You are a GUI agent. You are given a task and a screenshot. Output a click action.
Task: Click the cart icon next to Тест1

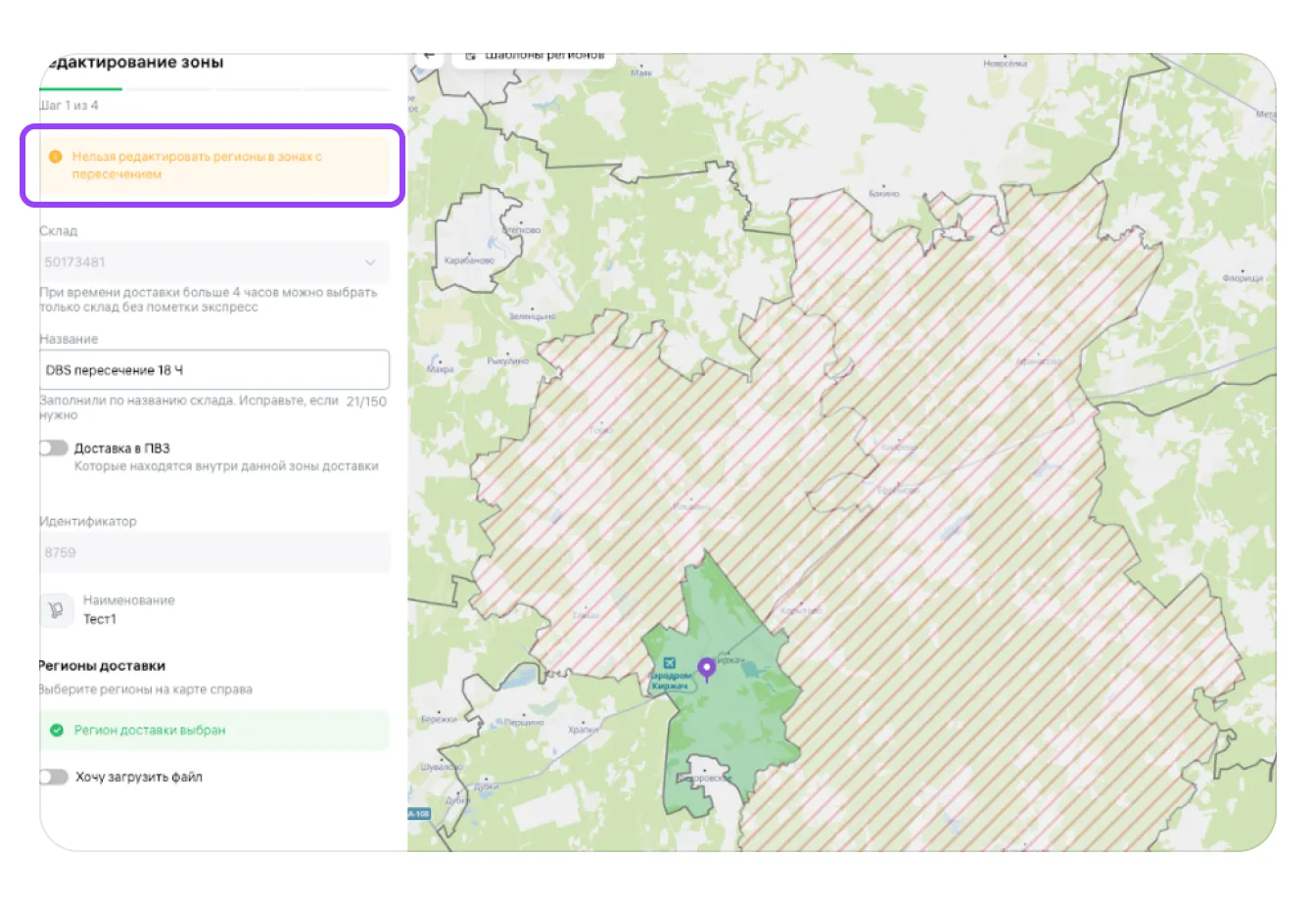pyautogui.click(x=56, y=610)
